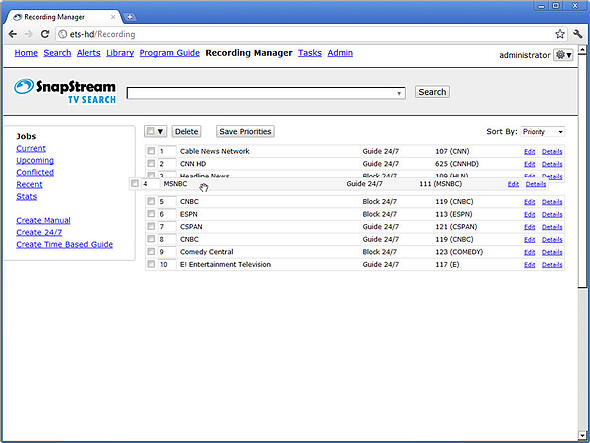Click the browser back arrow

pyautogui.click(x=12, y=34)
